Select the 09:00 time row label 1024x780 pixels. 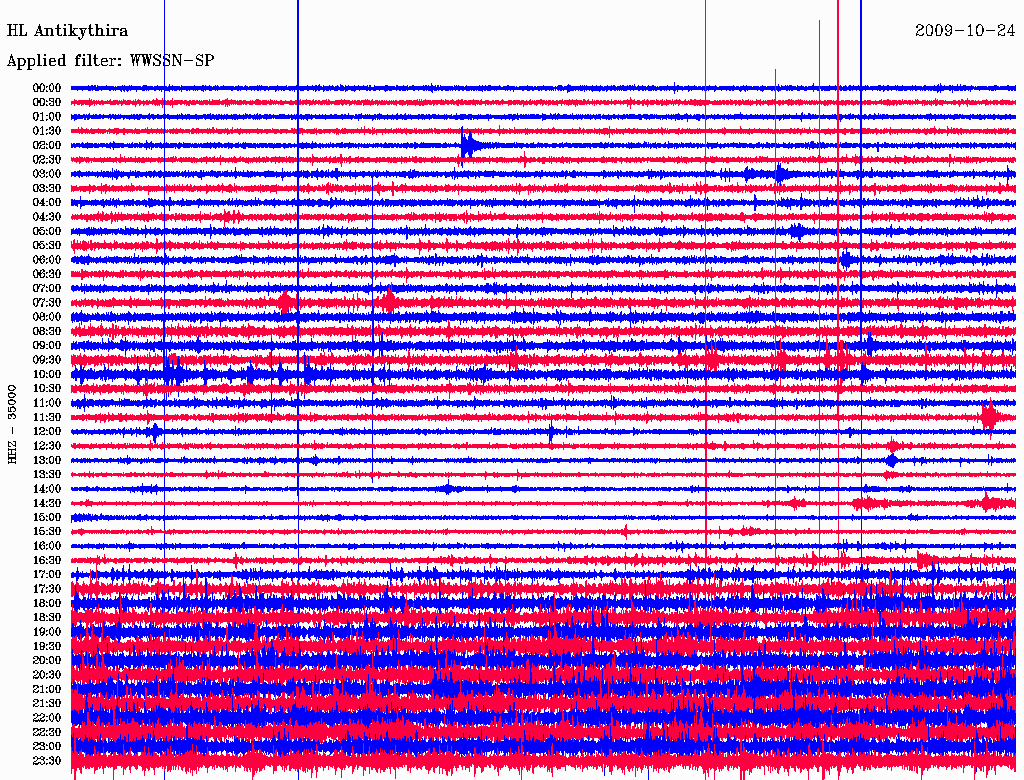coord(47,346)
